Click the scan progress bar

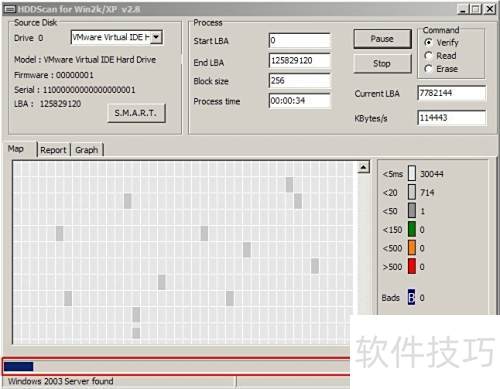tap(177, 366)
